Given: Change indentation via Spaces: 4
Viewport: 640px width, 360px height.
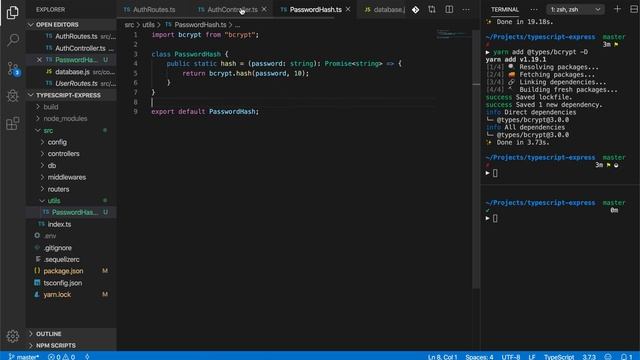Looking at the screenshot, I should click(479, 357).
